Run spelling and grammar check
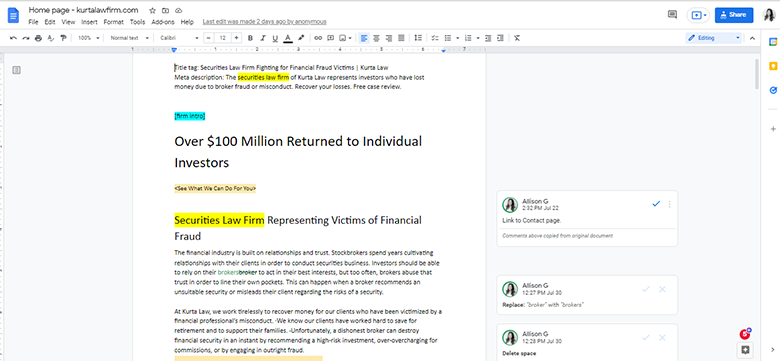This screenshot has height=361, width=780. click(51, 38)
